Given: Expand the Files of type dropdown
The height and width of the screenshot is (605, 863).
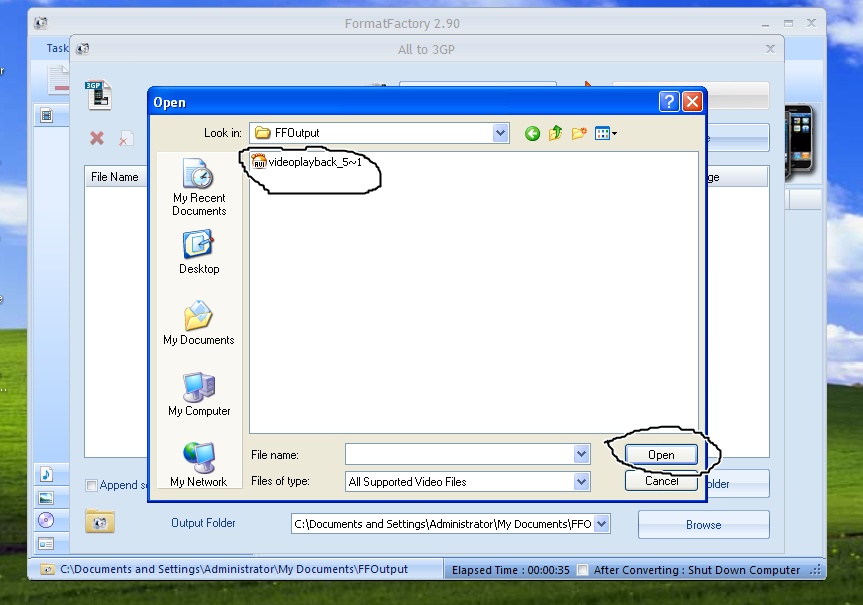Looking at the screenshot, I should [581, 482].
